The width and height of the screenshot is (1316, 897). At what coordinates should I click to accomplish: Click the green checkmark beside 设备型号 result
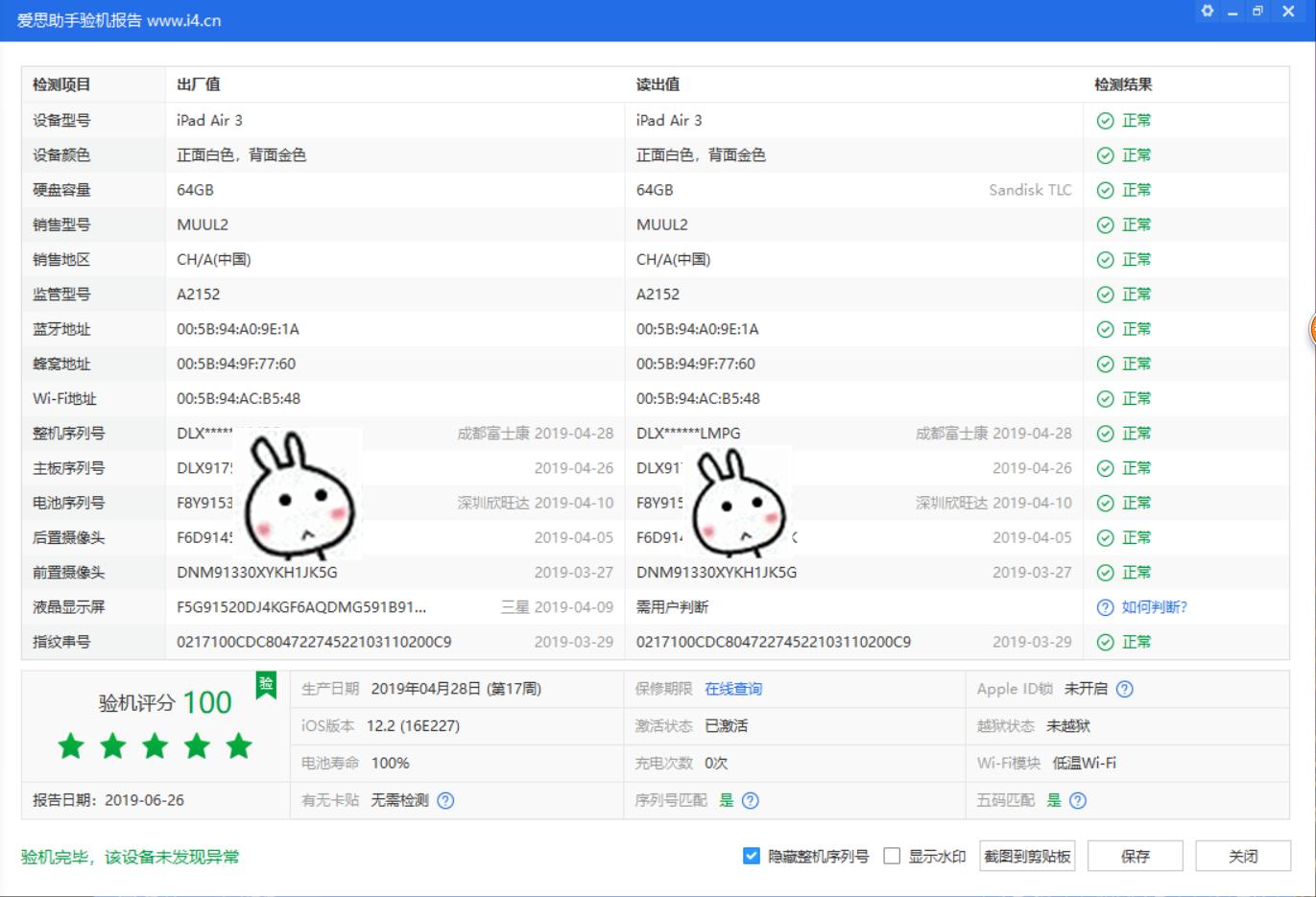(1106, 120)
